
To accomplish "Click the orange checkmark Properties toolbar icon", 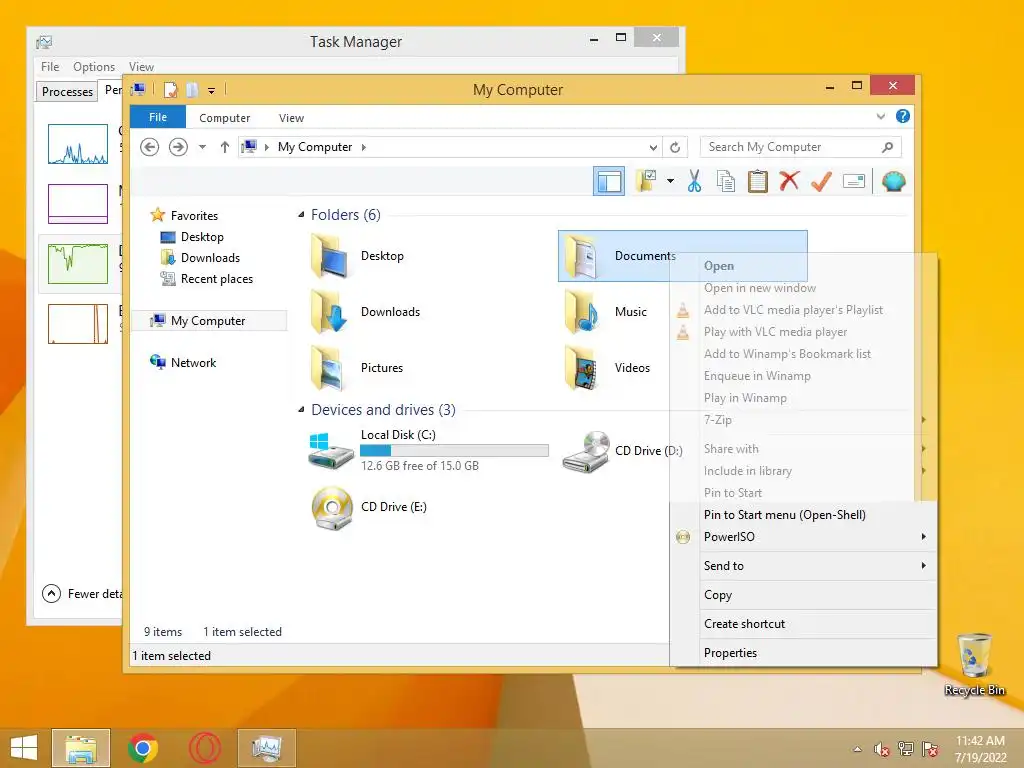I will click(x=821, y=181).
